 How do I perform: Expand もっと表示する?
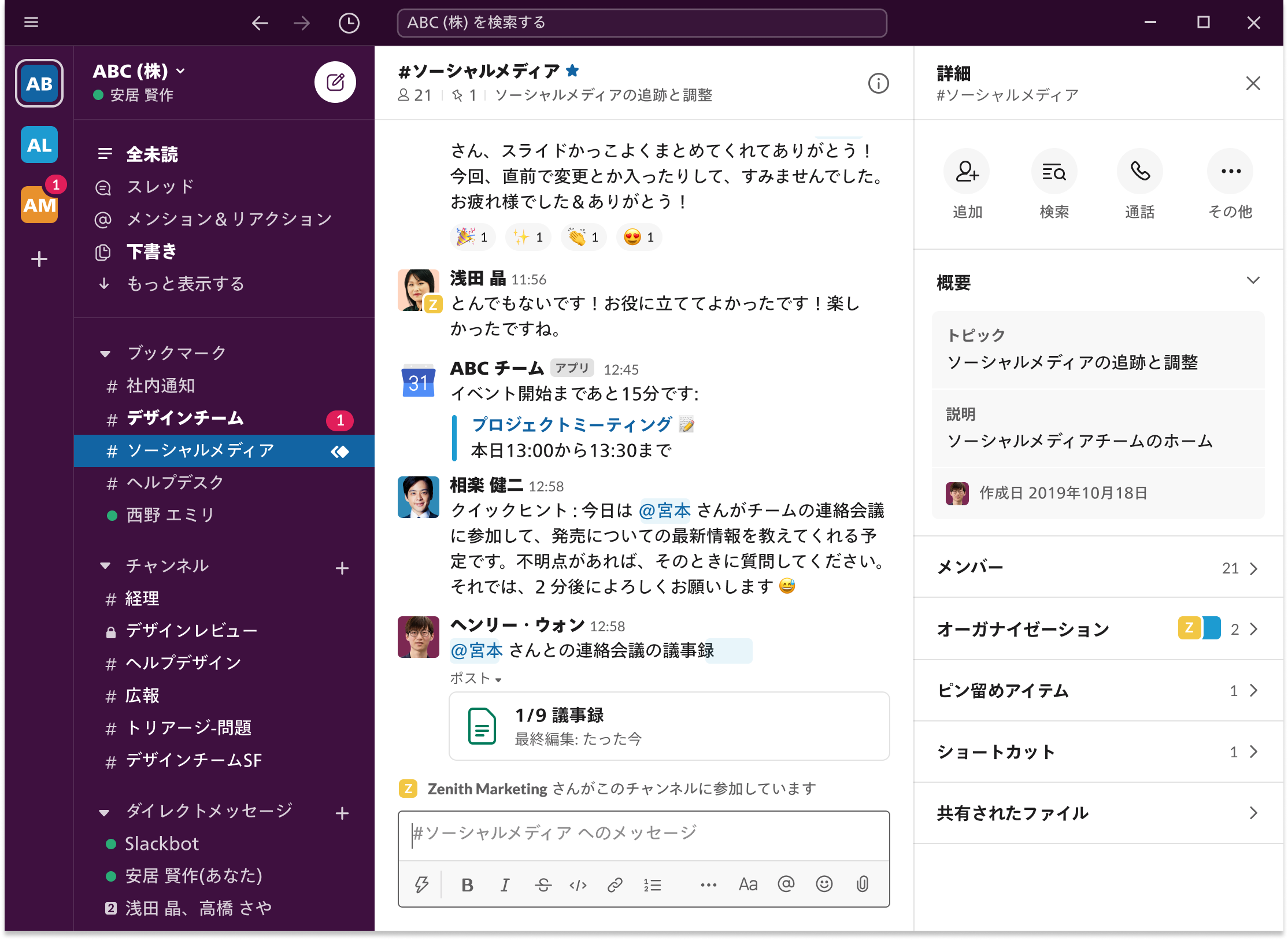[224, 284]
